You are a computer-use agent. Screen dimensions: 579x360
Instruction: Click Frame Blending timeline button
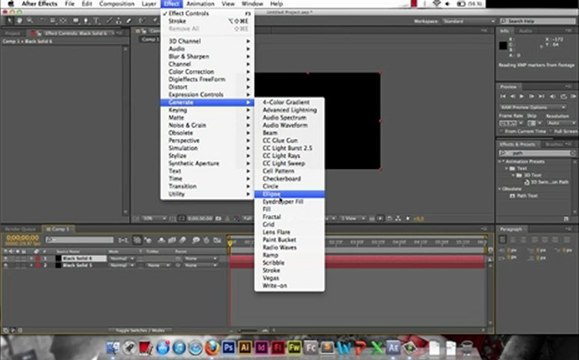(172, 240)
